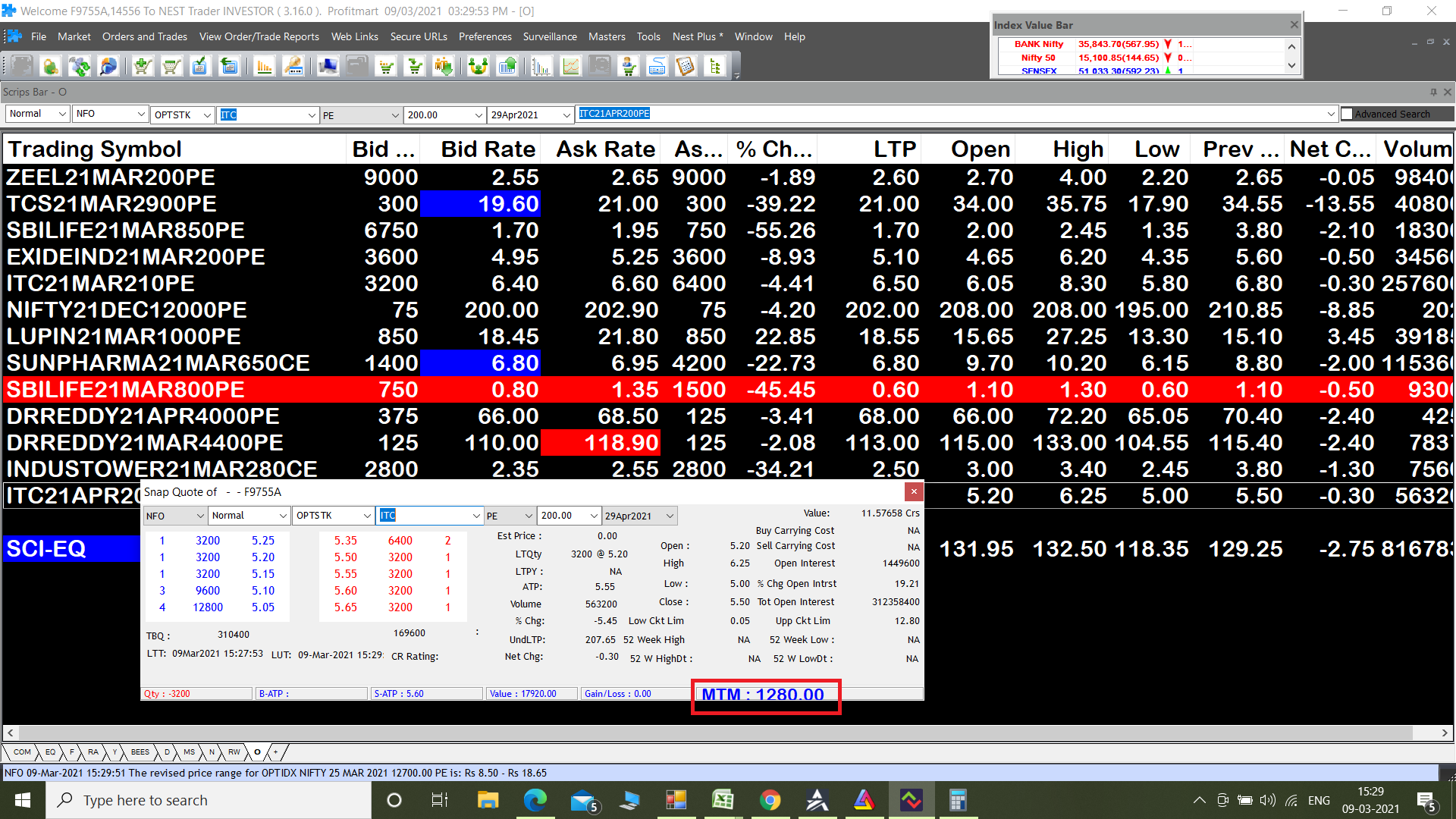
Task: Click the key password toolbar icon
Action: click(293, 67)
